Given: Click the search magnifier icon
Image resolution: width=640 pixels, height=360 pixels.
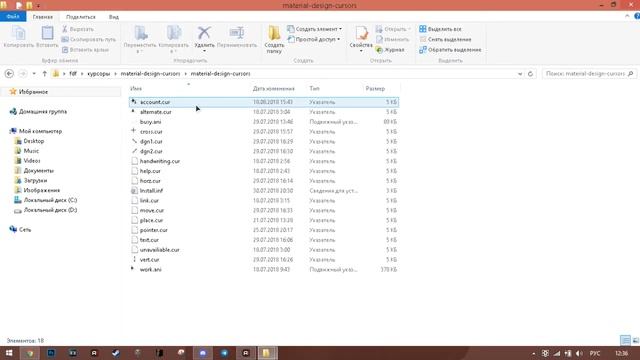Looking at the screenshot, I should click(x=630, y=74).
